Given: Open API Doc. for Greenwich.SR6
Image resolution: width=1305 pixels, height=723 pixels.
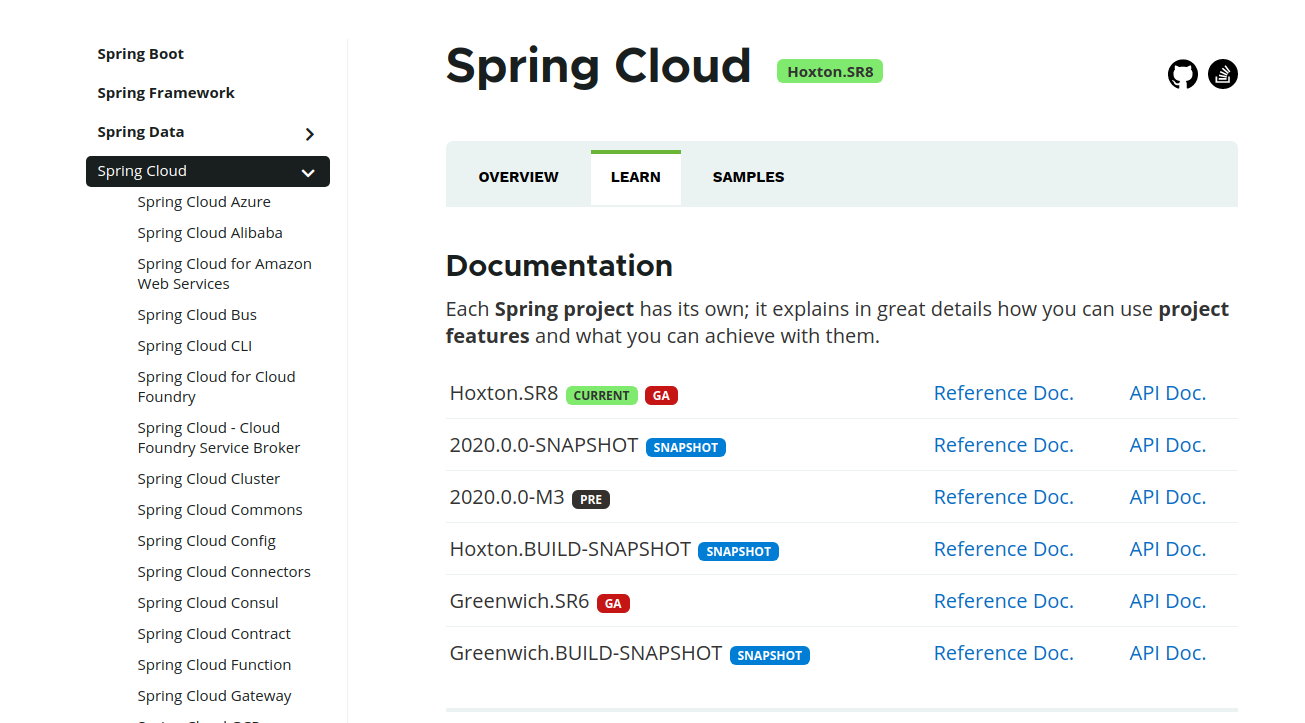Looking at the screenshot, I should point(1168,601).
